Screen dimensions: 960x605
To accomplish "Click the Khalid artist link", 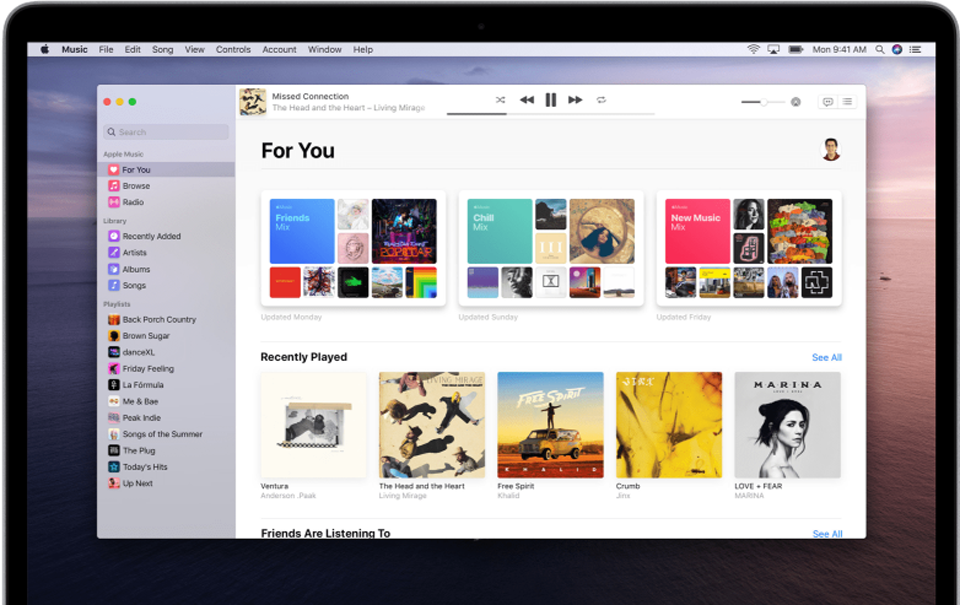I will (508, 495).
